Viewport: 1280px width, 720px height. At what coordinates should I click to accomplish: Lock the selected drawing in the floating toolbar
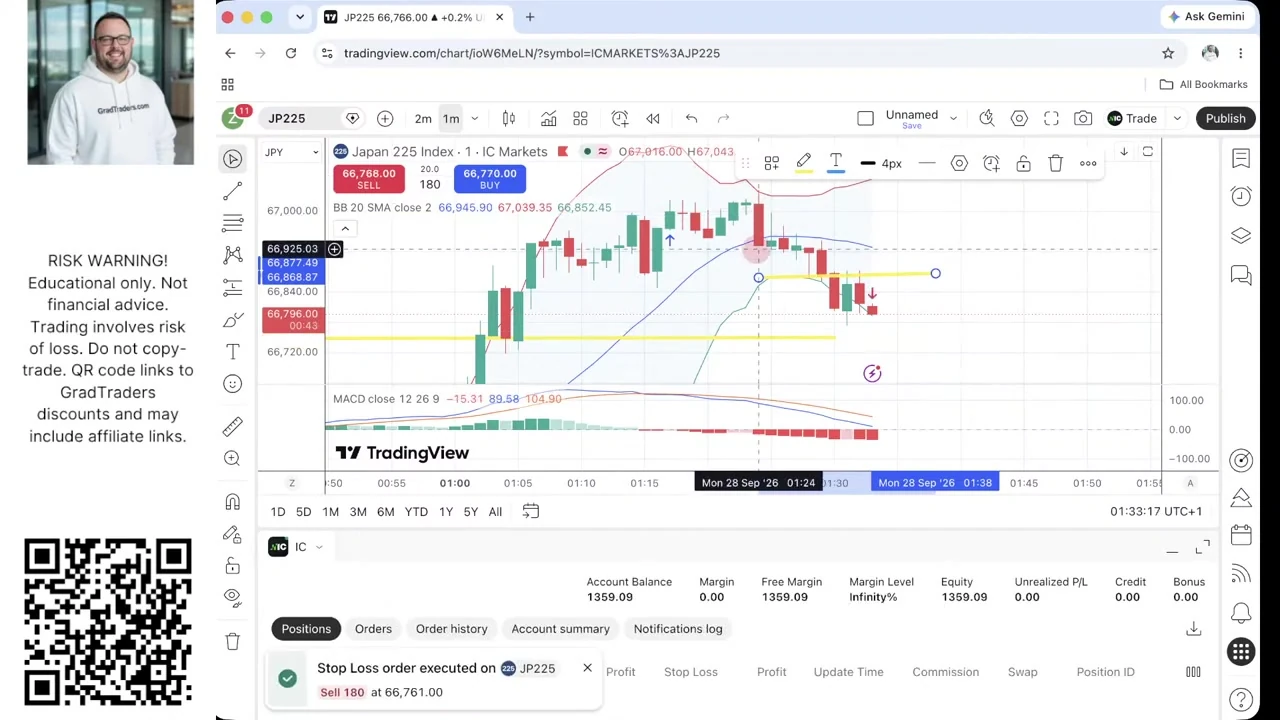1023,163
